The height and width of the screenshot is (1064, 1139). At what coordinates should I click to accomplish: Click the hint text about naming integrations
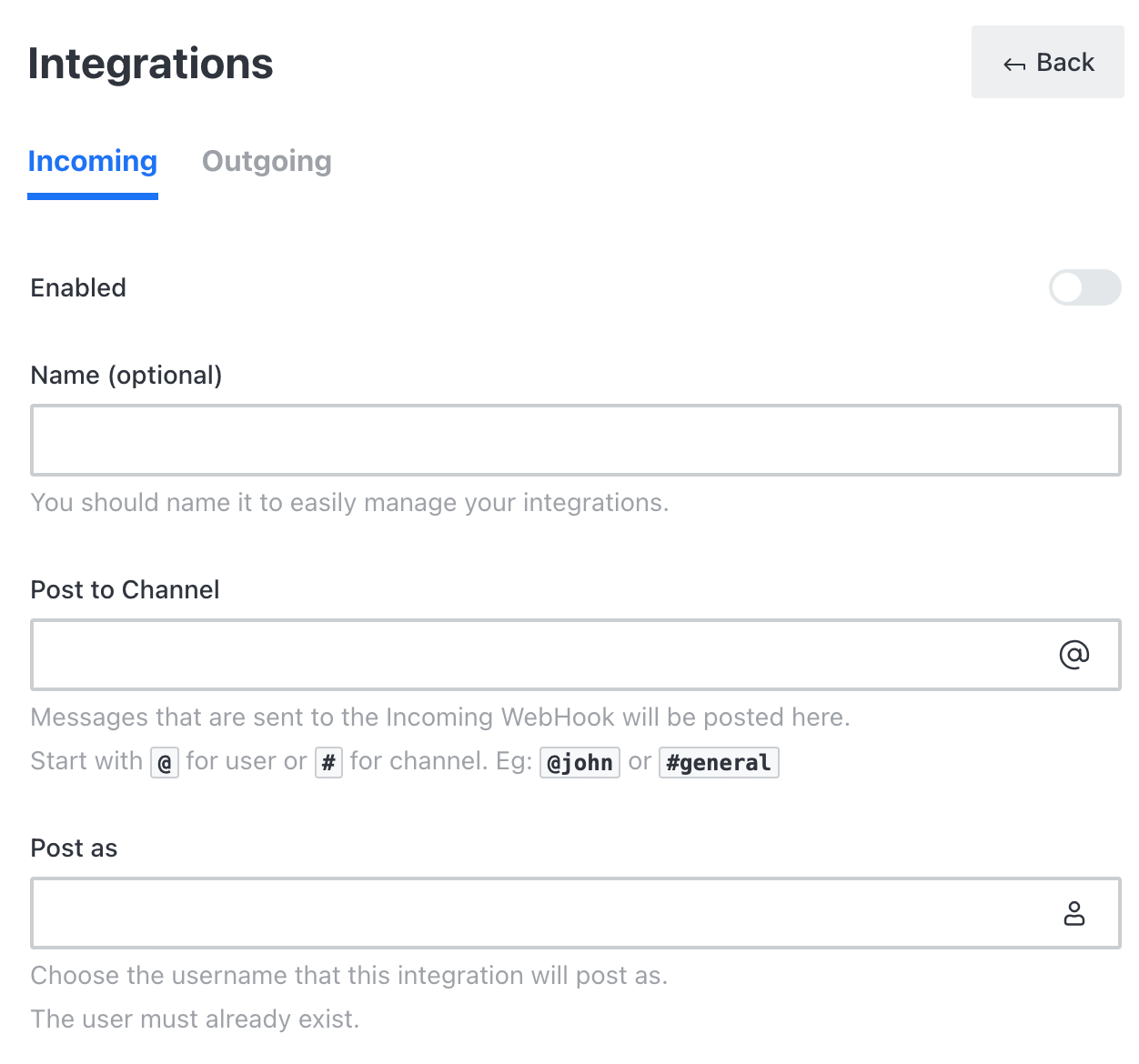click(349, 502)
